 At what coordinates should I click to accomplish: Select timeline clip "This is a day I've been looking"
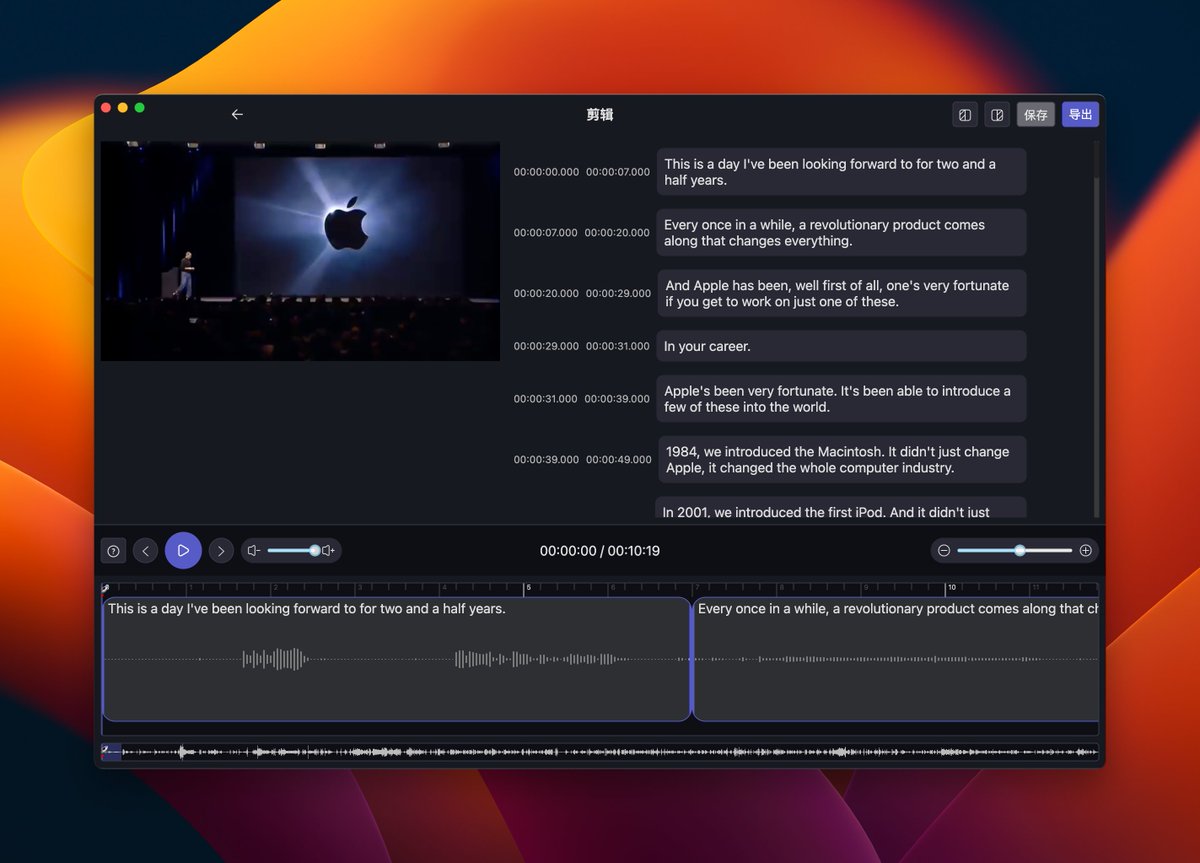[x=397, y=659]
